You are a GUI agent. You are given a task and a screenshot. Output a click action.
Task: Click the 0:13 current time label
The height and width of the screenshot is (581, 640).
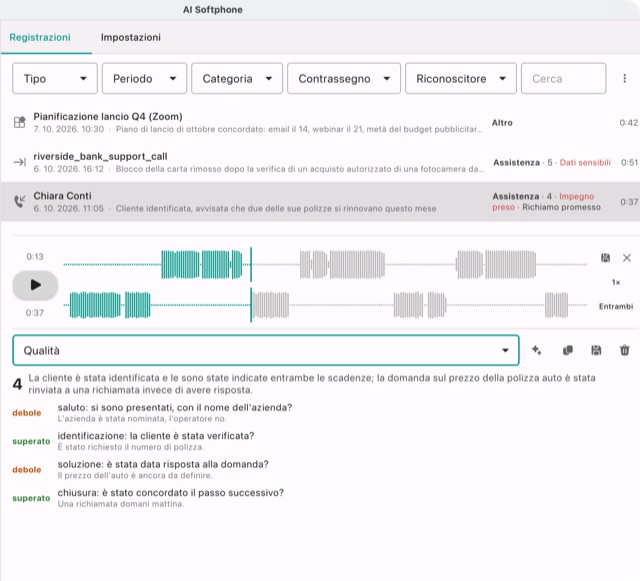pos(35,256)
